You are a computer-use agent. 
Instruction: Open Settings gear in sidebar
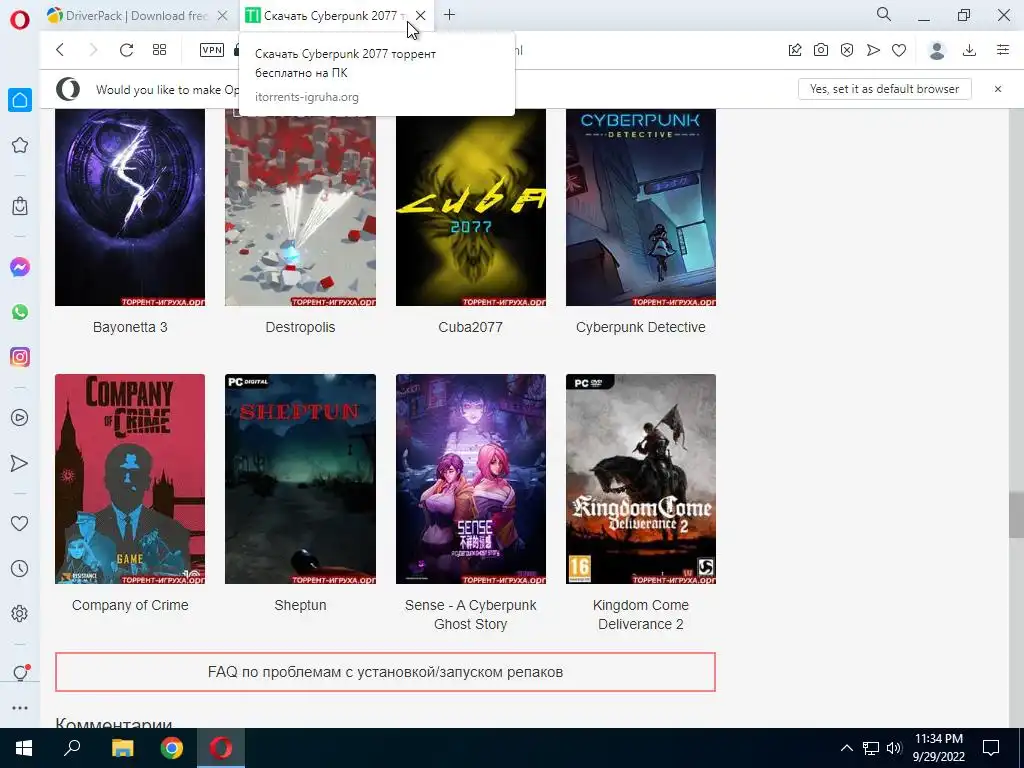[20, 613]
